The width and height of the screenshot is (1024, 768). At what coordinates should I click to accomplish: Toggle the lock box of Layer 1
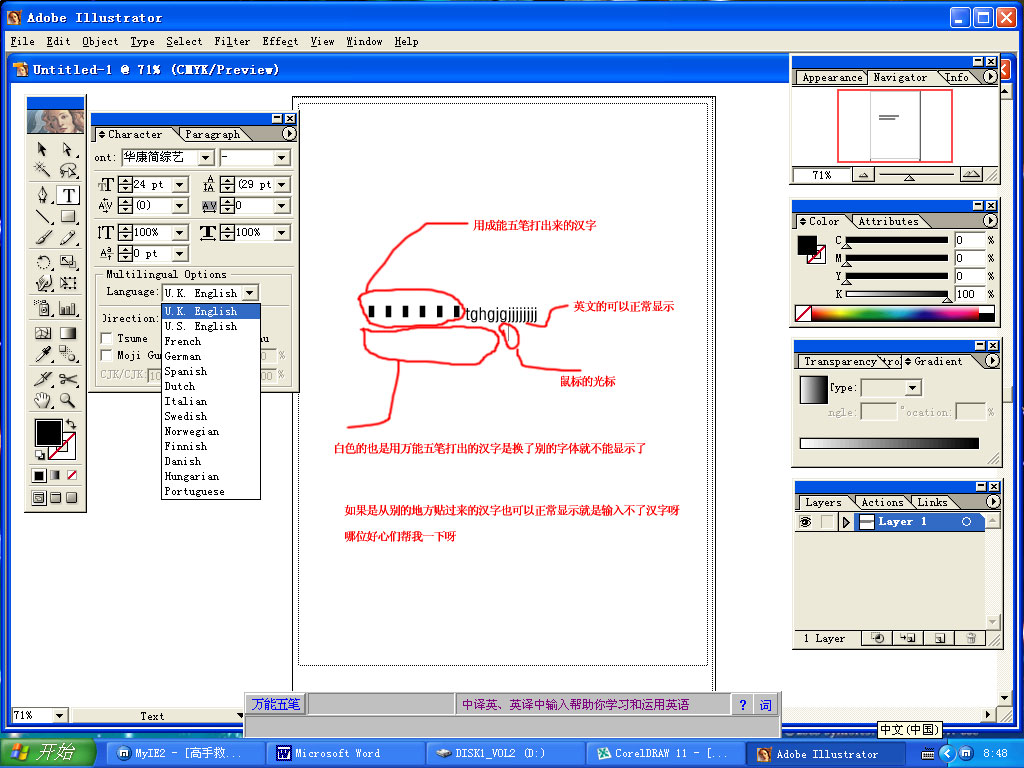coord(827,522)
